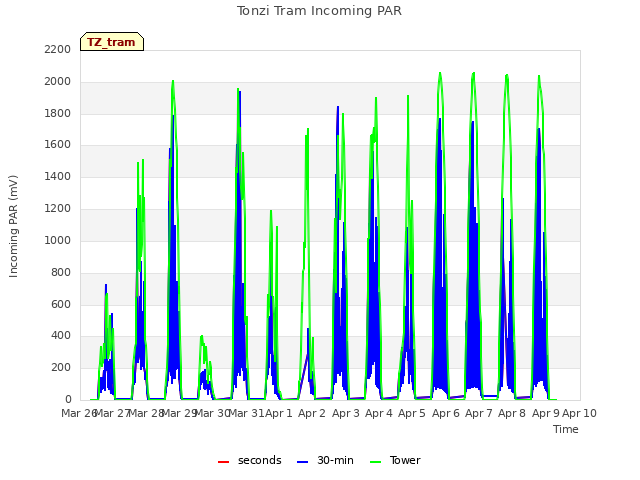
Task: Click the small green peak on Mar 30
Action: [202, 336]
